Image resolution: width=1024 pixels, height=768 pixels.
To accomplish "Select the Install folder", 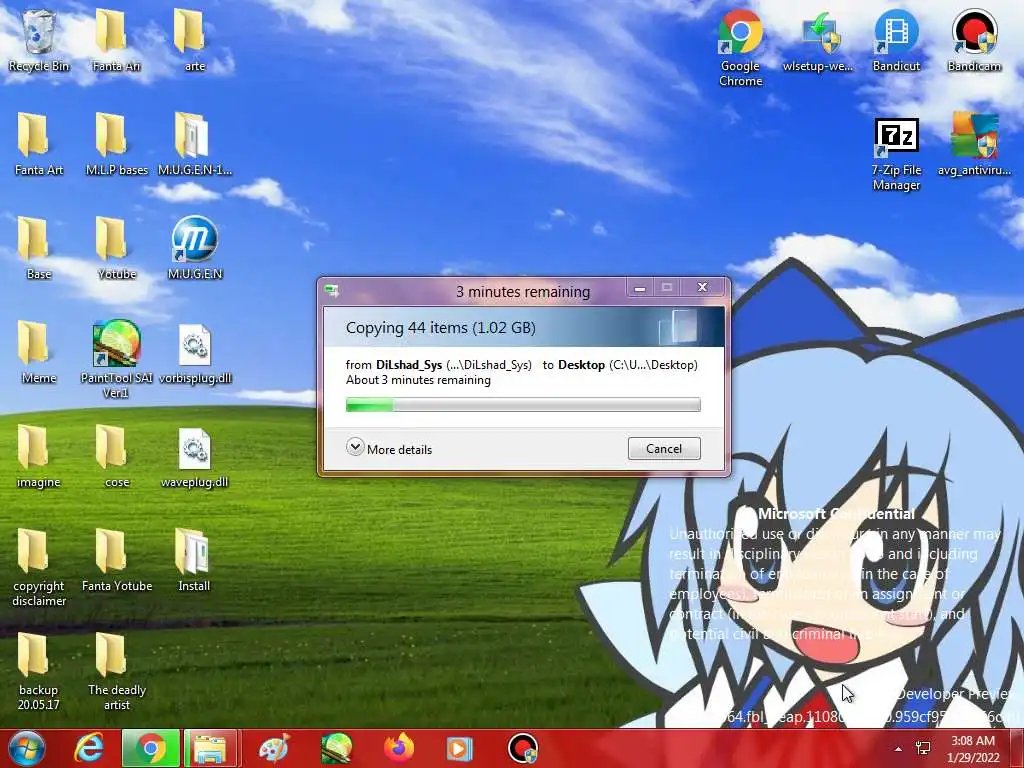I will coord(194,561).
